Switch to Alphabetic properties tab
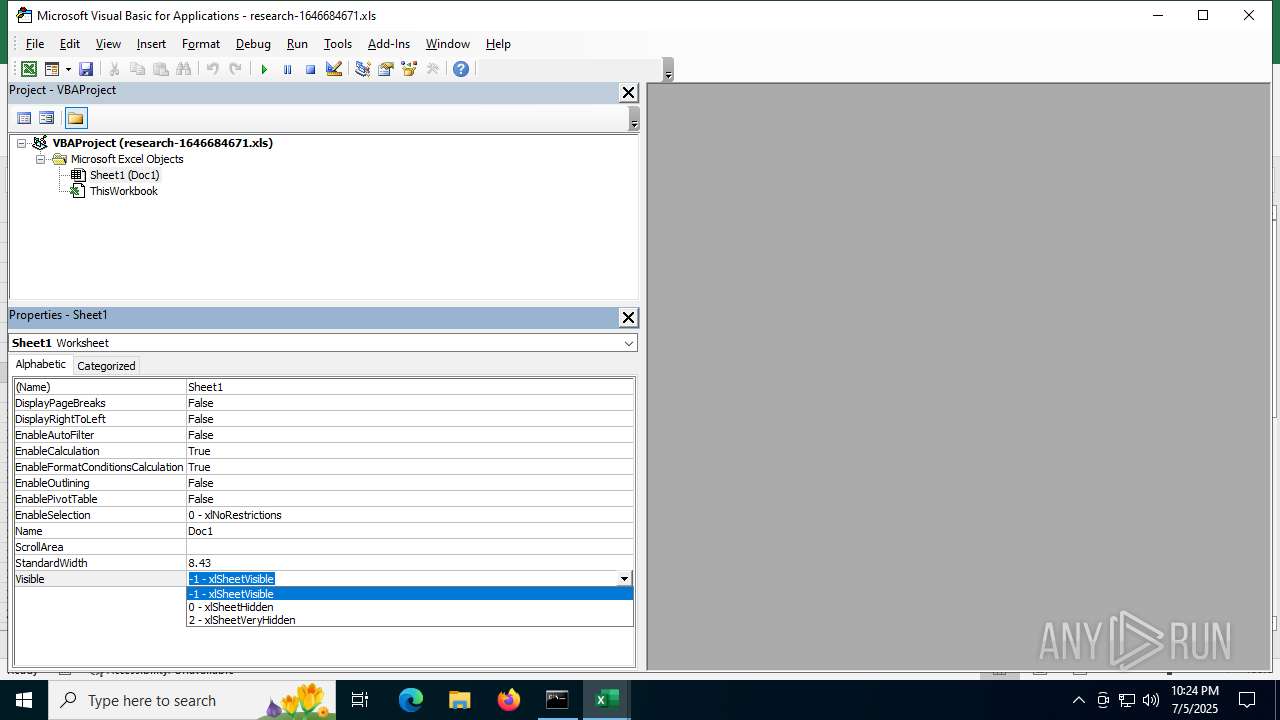This screenshot has width=1280, height=720. [41, 365]
